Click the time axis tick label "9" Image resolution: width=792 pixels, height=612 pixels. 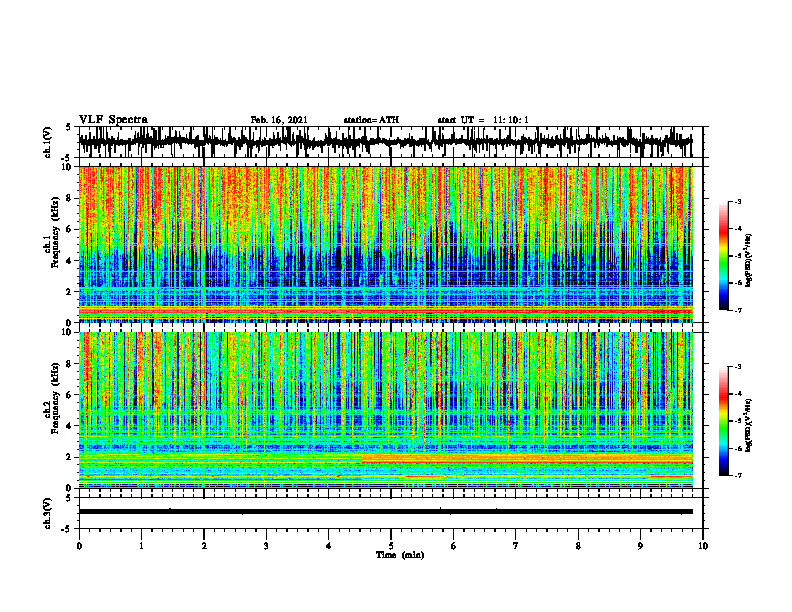point(640,546)
